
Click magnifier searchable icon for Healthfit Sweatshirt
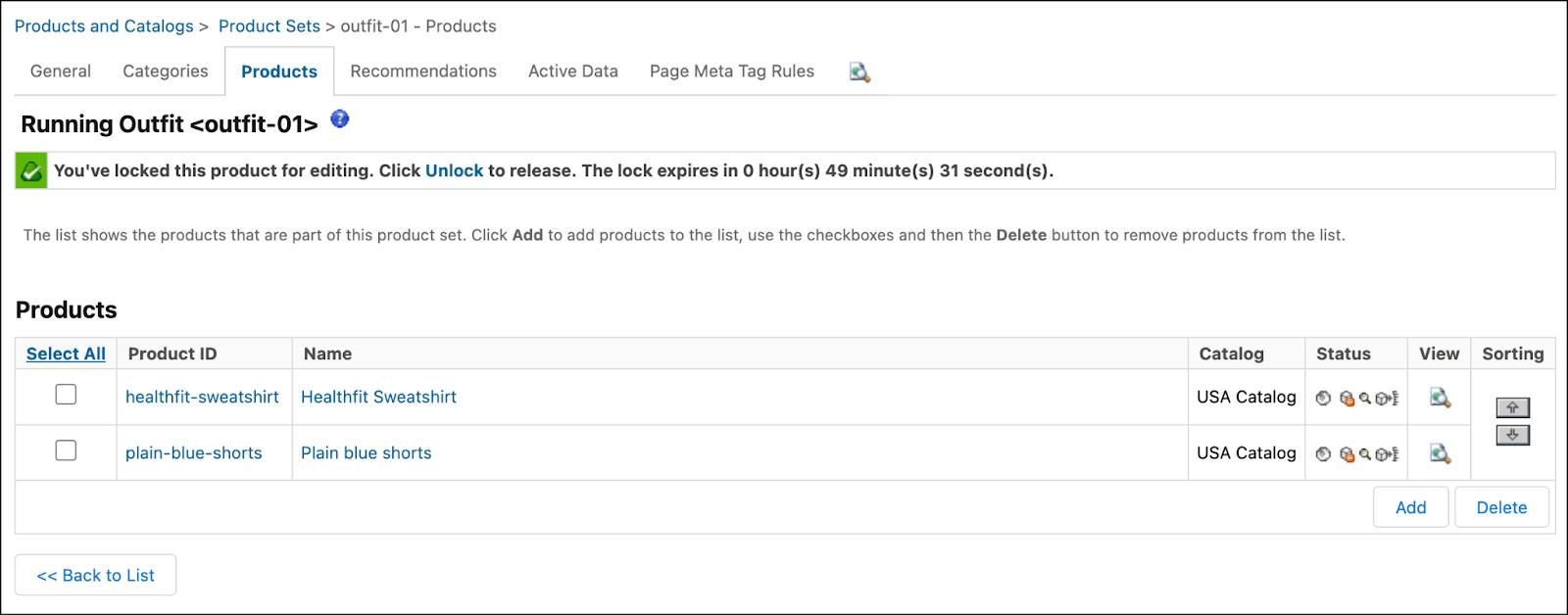tap(1364, 398)
